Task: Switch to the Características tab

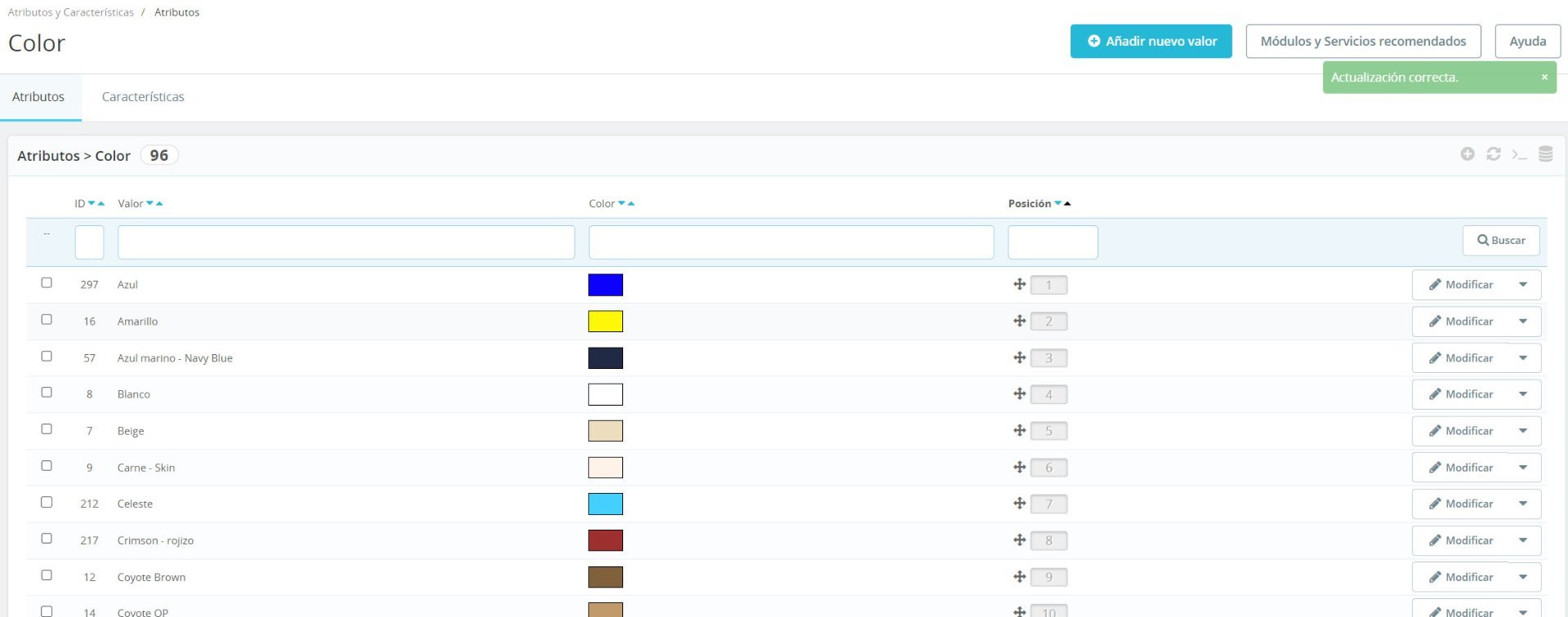Action: pyautogui.click(x=143, y=97)
